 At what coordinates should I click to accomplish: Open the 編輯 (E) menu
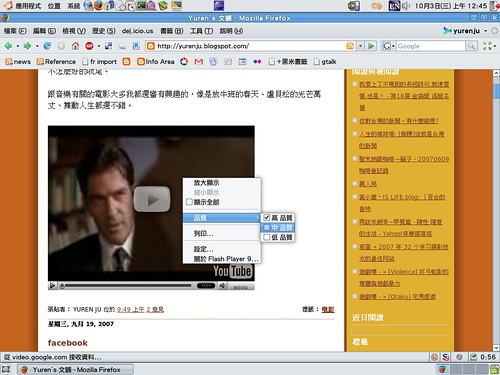[44, 31]
